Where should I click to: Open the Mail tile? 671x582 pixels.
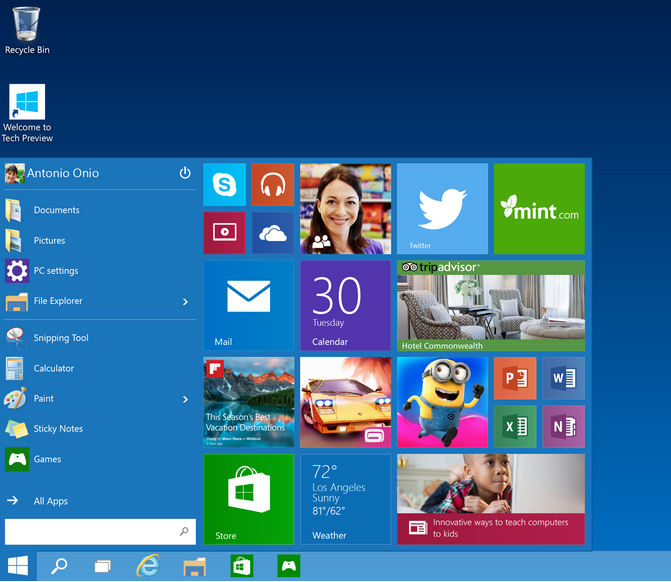coord(248,305)
